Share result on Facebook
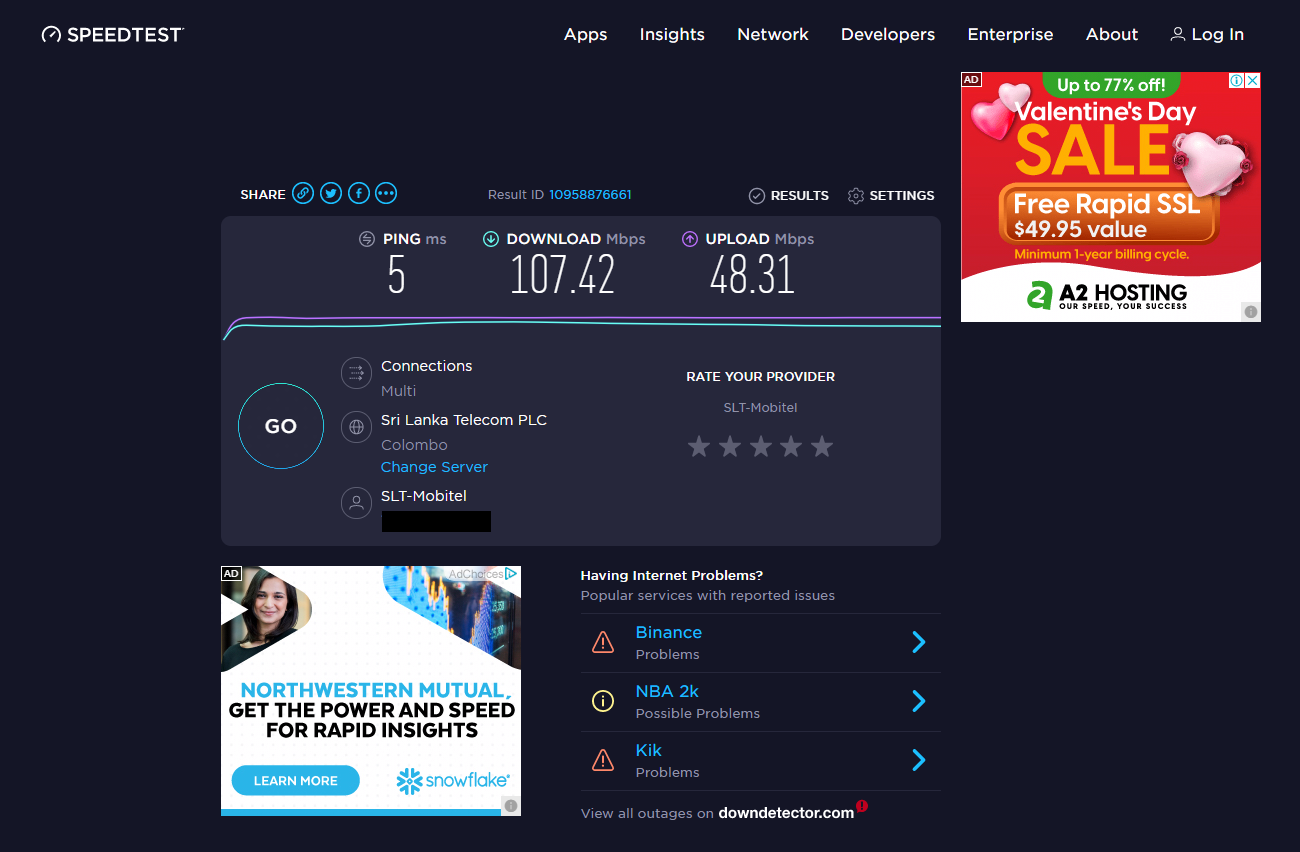Viewport: 1300px width, 852px height. click(359, 194)
